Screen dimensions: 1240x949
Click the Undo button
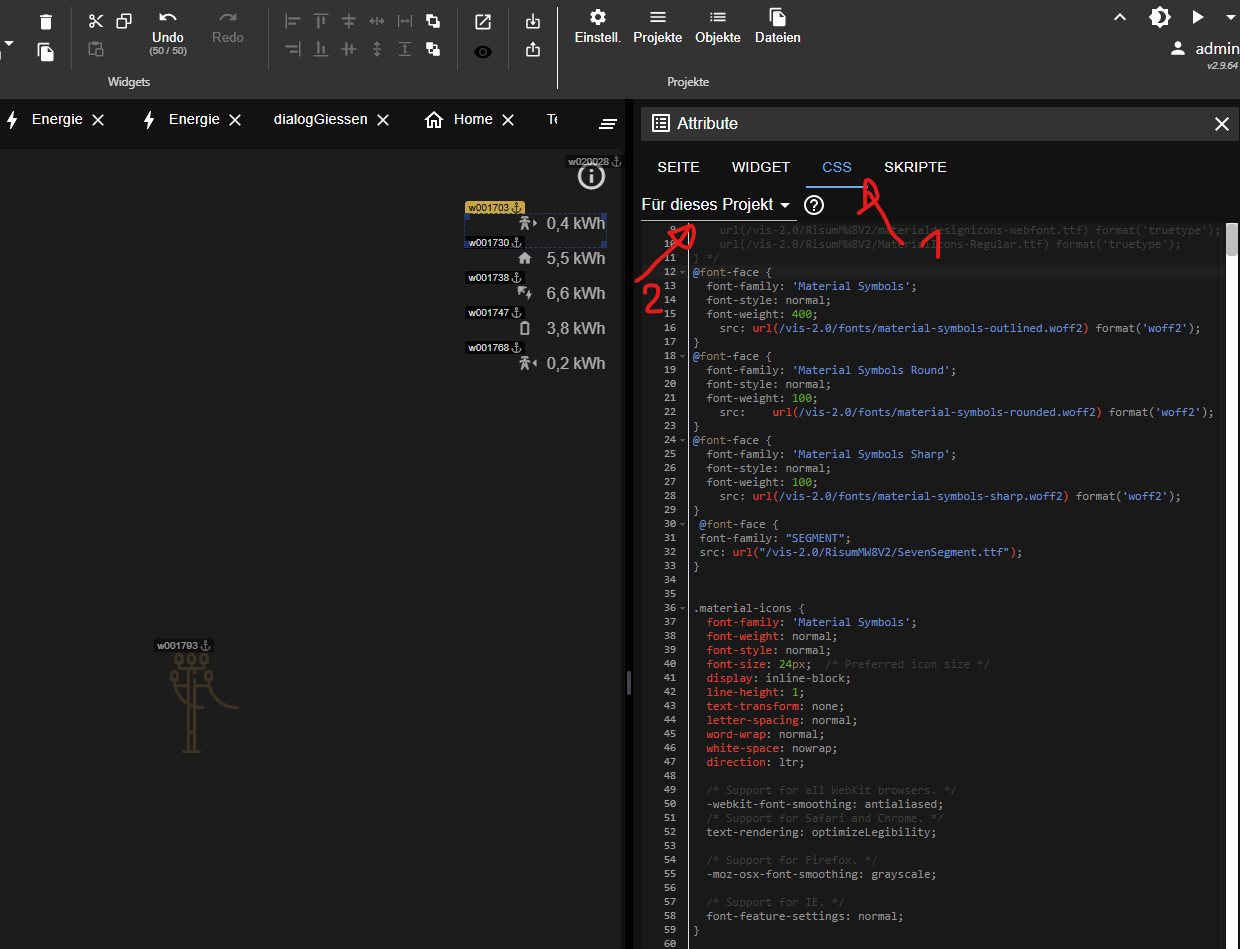tap(168, 29)
